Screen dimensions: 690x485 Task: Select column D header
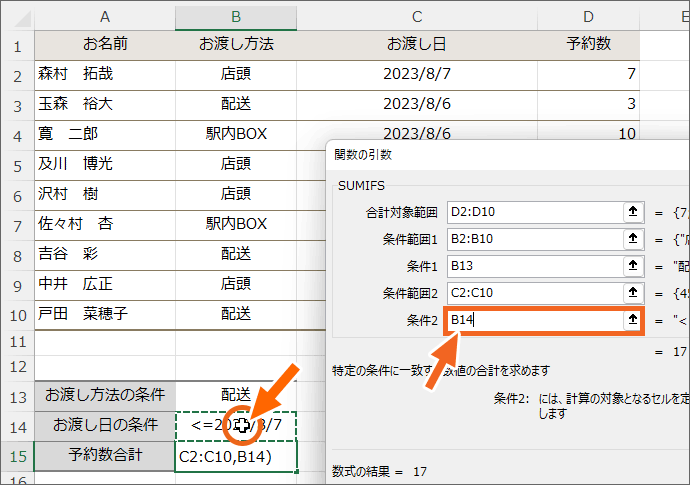588,17
